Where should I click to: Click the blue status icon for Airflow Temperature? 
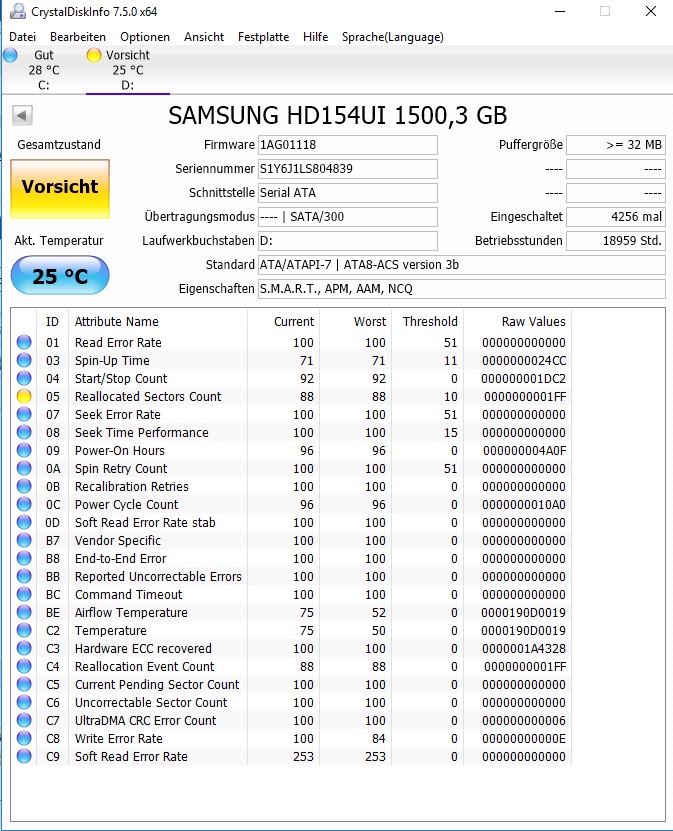[24, 612]
